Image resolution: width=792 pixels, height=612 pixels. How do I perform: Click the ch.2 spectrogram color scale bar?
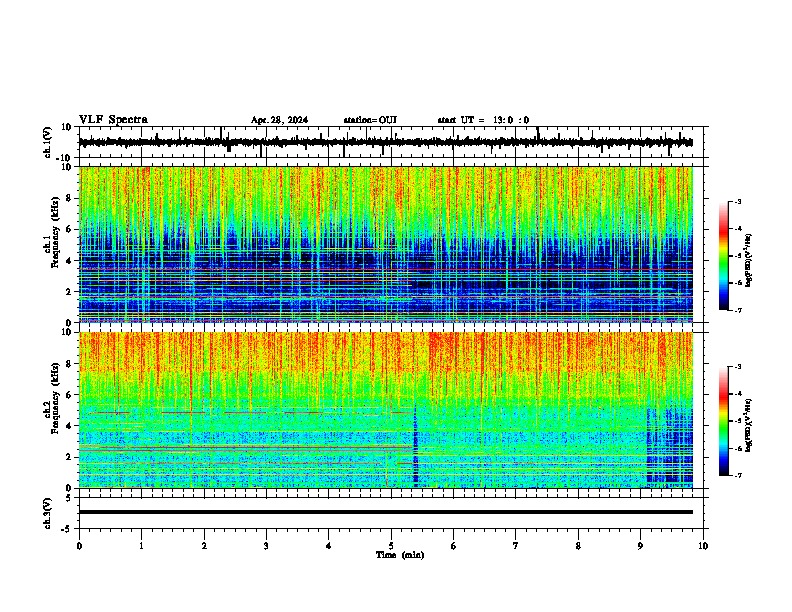pos(724,421)
